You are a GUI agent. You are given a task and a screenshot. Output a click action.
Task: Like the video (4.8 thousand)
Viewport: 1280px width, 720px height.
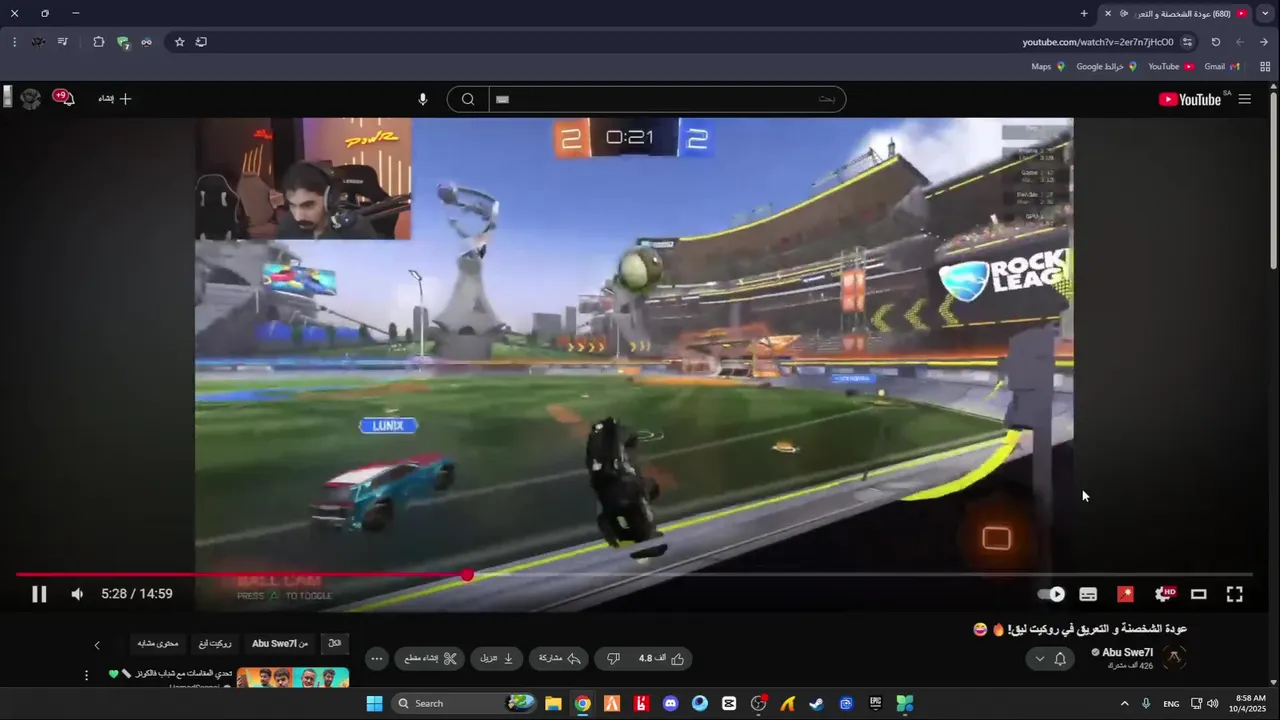point(661,658)
